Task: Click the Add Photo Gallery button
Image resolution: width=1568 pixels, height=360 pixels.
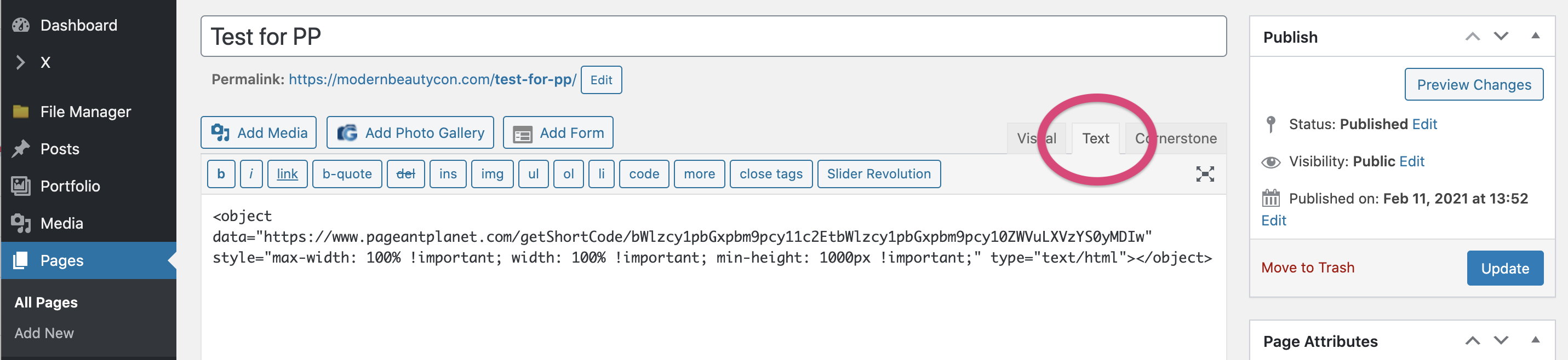Action: 410,132
